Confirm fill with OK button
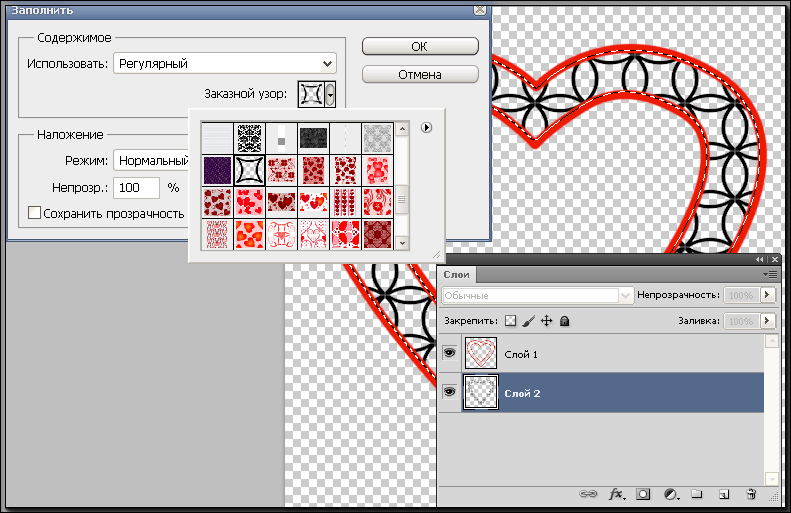This screenshot has width=791, height=513. click(420, 46)
